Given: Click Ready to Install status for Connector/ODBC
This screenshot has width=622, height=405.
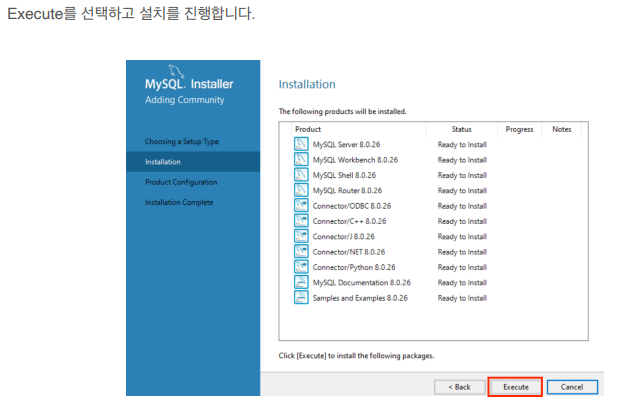Looking at the screenshot, I should [462, 206].
